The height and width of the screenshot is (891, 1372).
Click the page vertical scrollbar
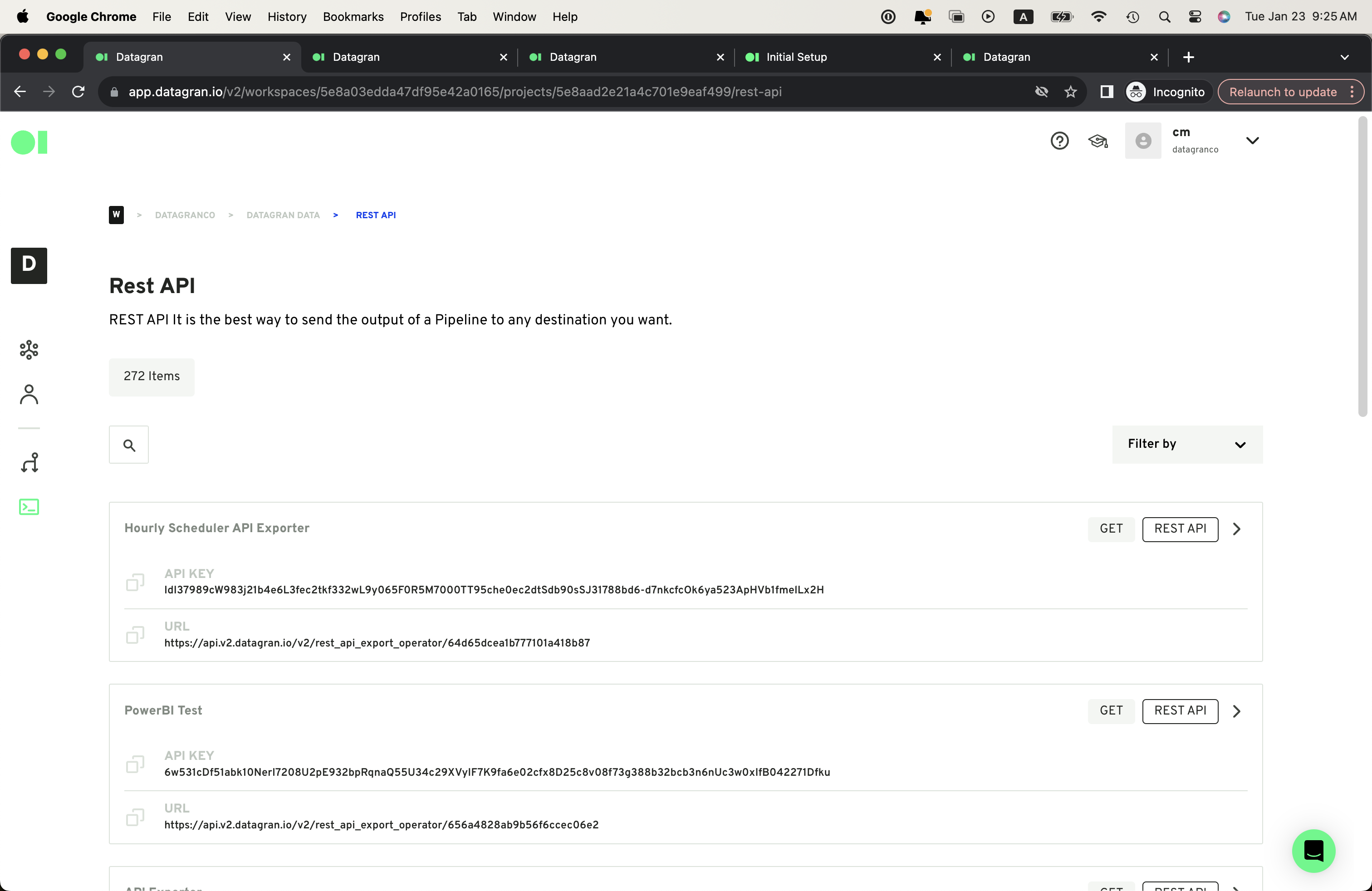click(1362, 265)
